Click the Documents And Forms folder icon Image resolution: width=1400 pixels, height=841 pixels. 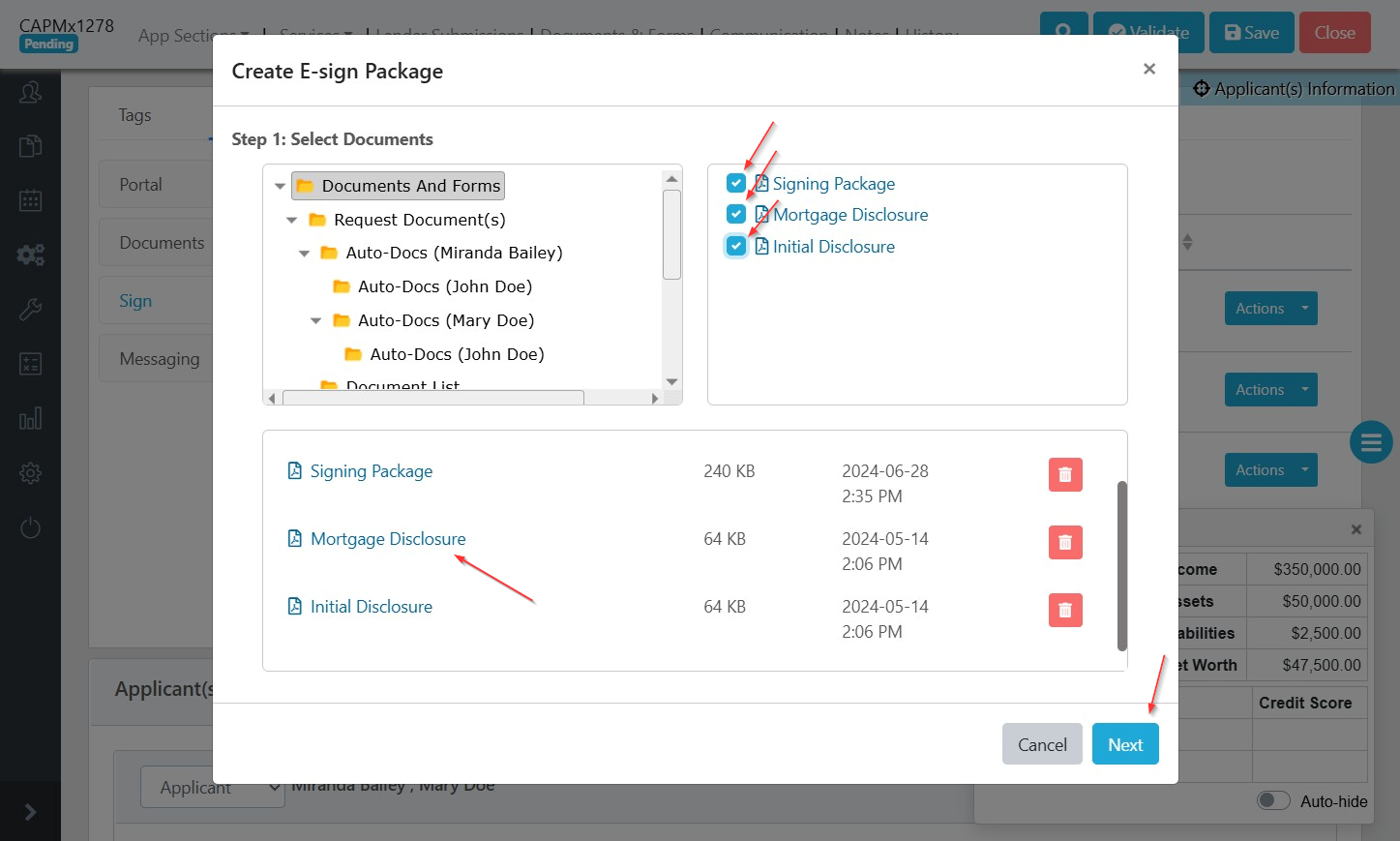tap(305, 186)
